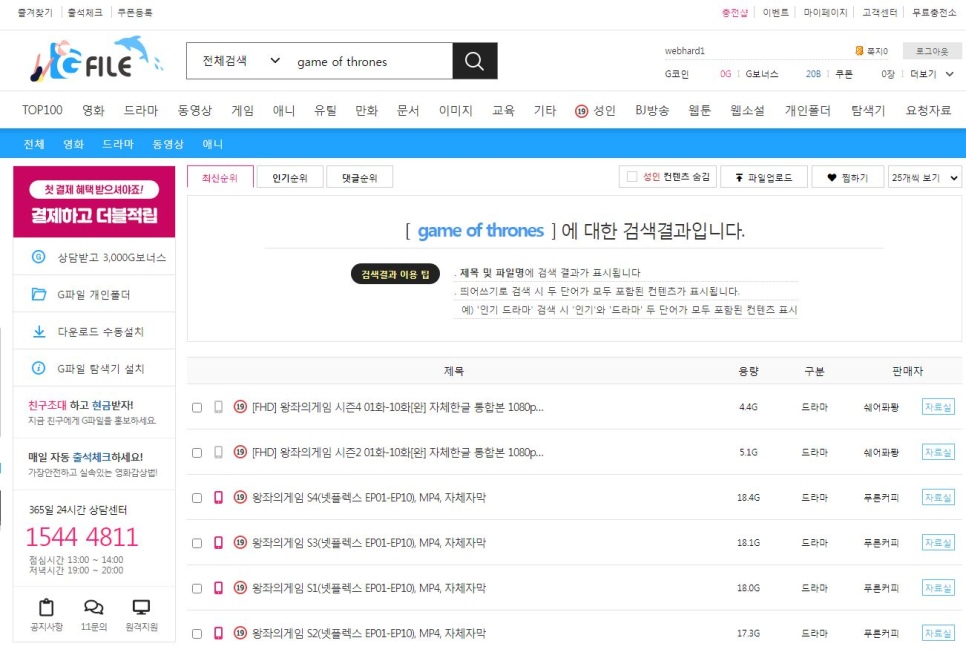Click 결제하고 더블적립 promo banner
Image resolution: width=966 pixels, height=655 pixels.
(94, 201)
